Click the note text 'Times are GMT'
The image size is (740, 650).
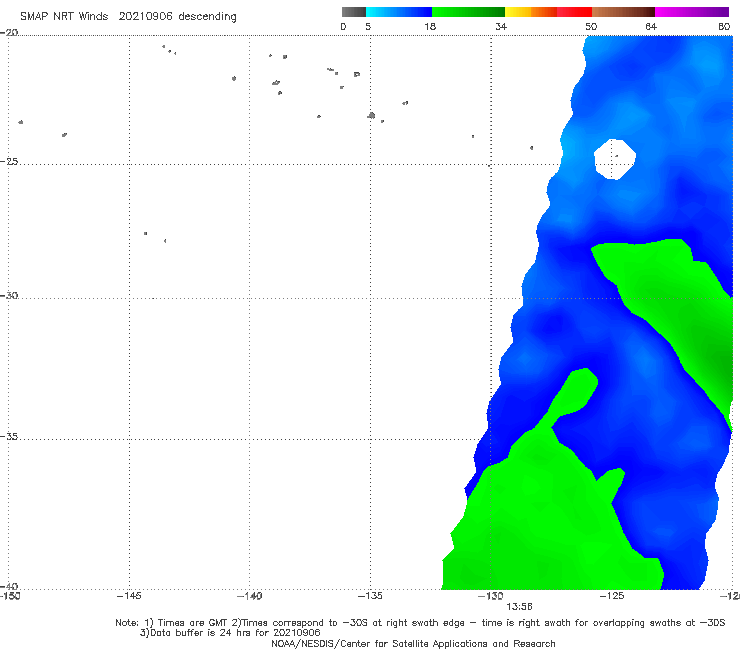[193, 623]
